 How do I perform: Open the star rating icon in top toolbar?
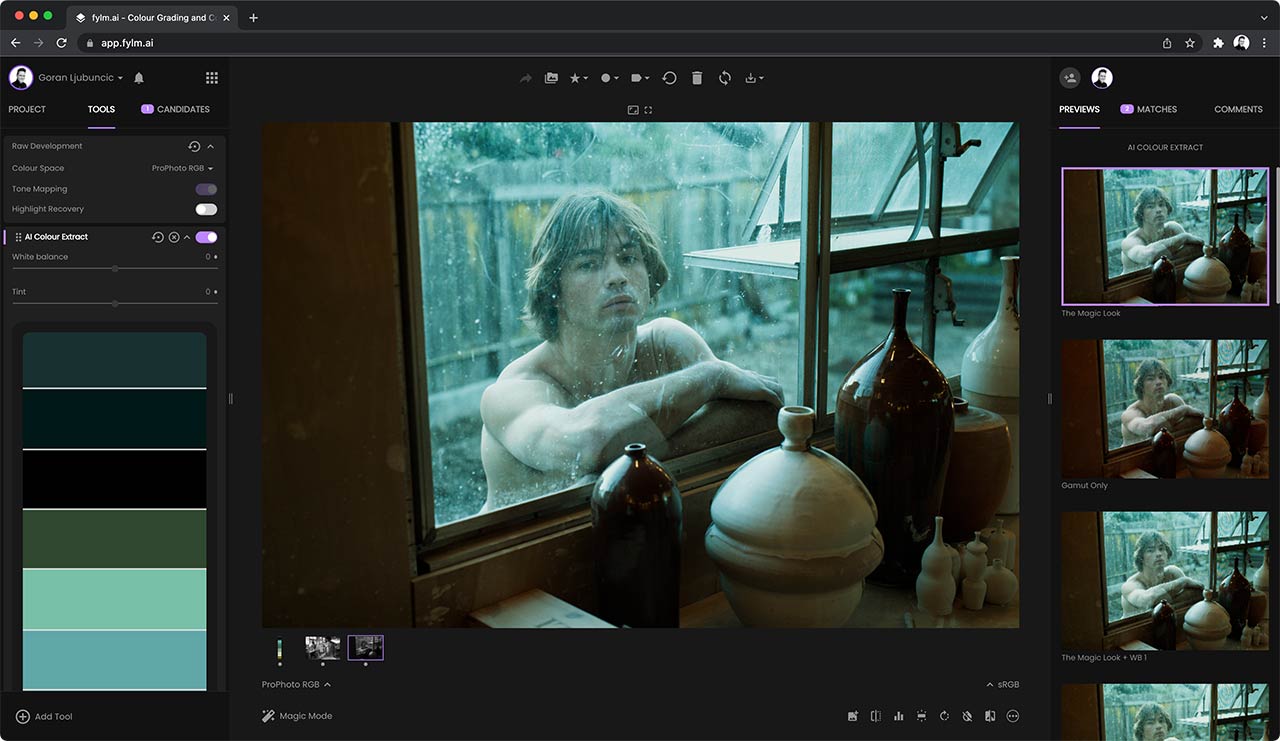tap(577, 77)
